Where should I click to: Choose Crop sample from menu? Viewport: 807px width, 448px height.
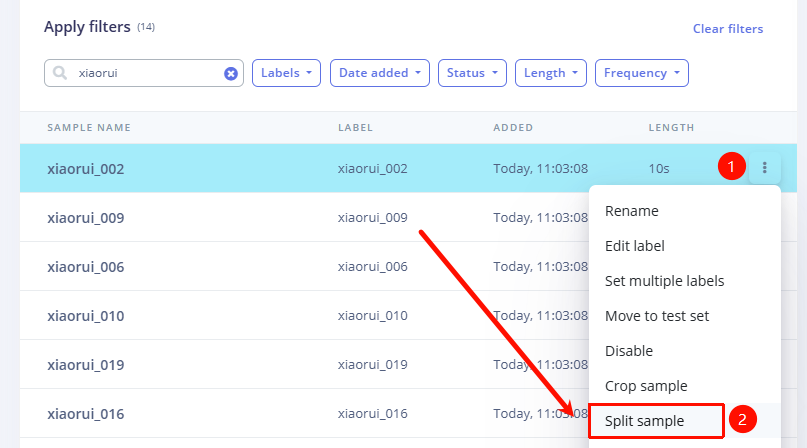coord(646,386)
